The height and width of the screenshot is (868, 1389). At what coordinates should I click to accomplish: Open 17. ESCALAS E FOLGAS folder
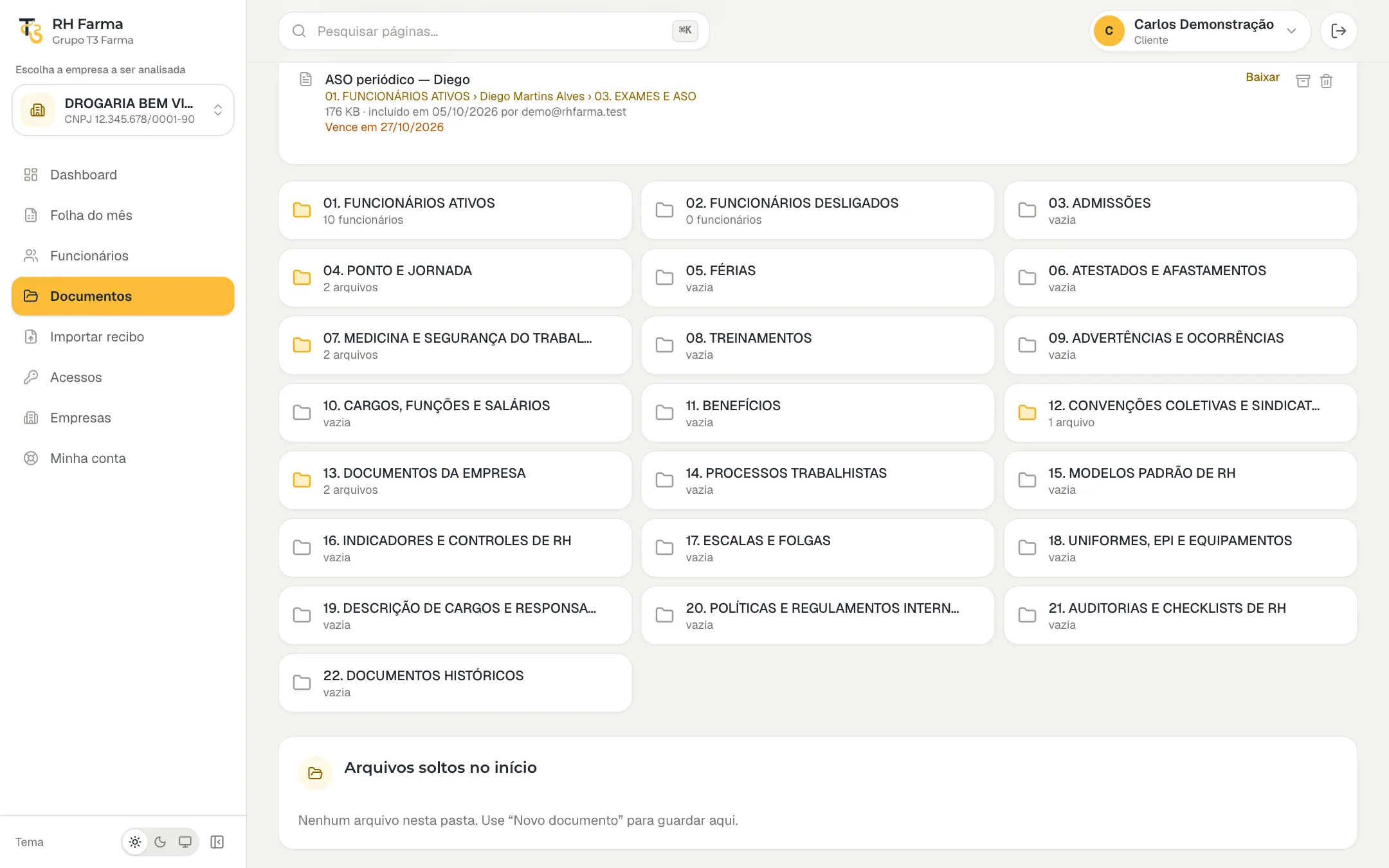coord(817,548)
